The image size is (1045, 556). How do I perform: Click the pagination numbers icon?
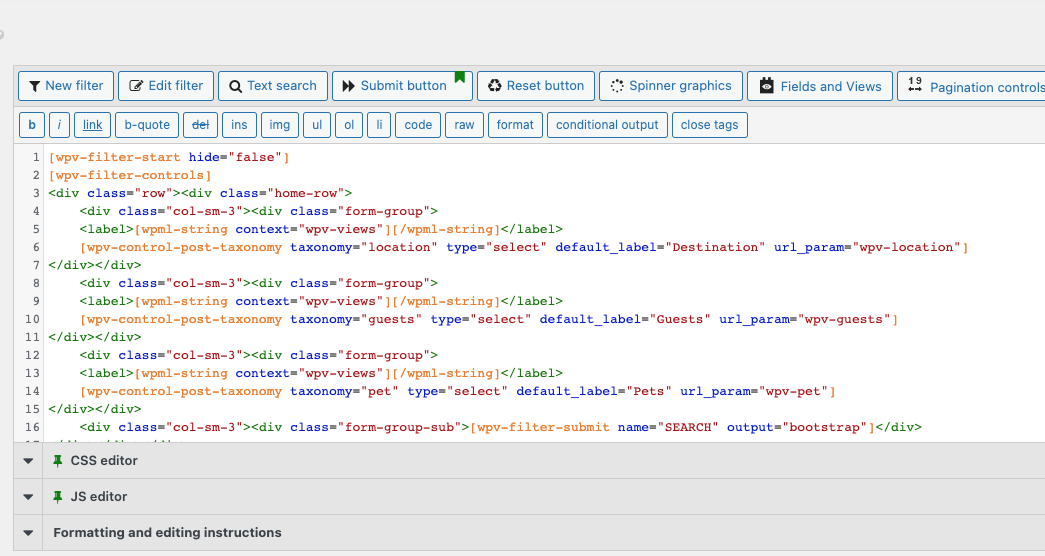pyautogui.click(x=915, y=84)
